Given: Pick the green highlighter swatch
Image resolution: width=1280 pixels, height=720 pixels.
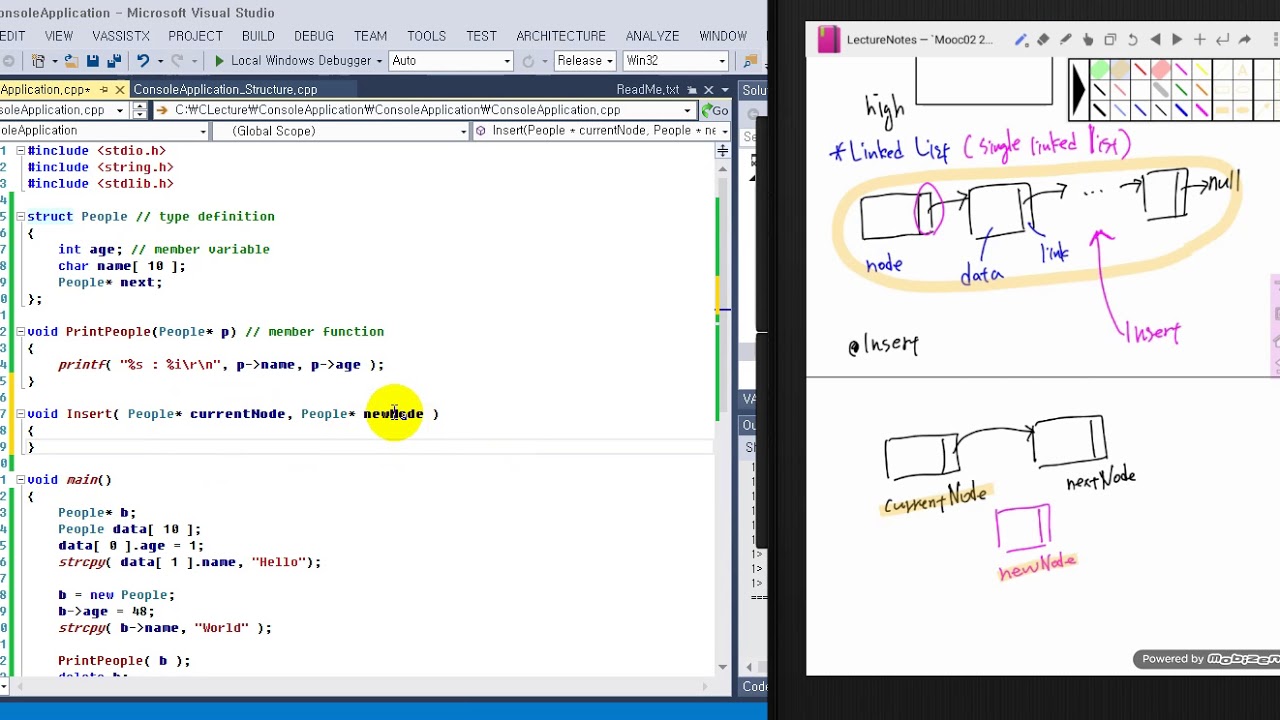Looking at the screenshot, I should tap(1100, 71).
